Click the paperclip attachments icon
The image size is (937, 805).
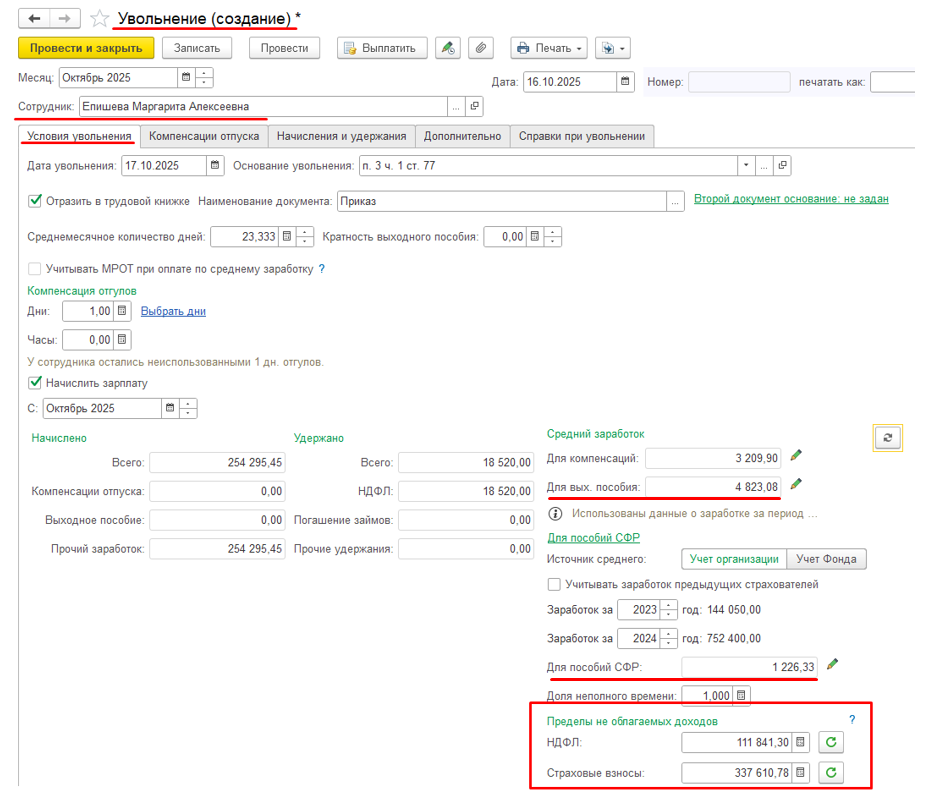pyautogui.click(x=481, y=48)
